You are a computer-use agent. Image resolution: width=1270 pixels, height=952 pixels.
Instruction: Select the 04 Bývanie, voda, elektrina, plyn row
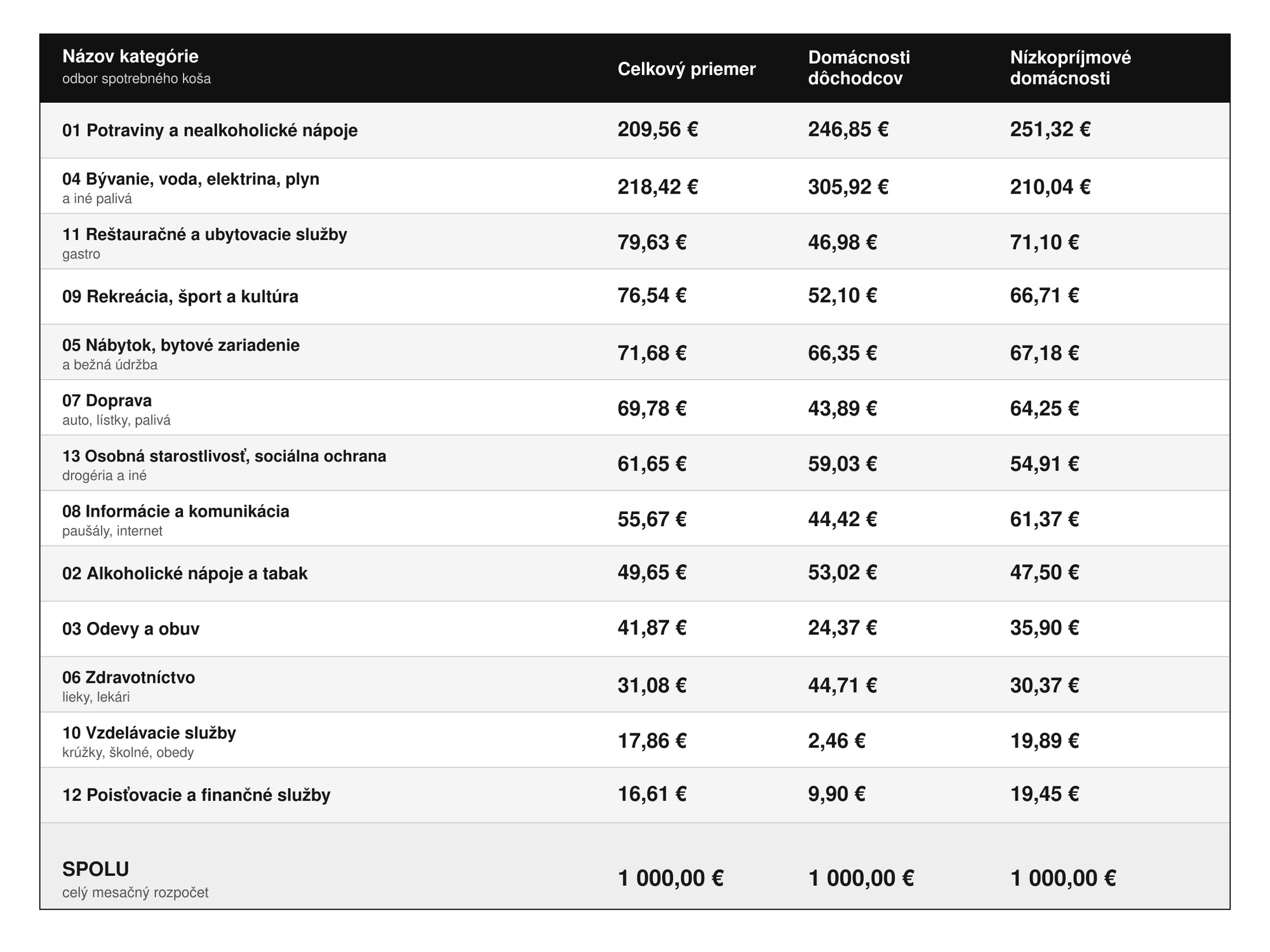coord(635,186)
